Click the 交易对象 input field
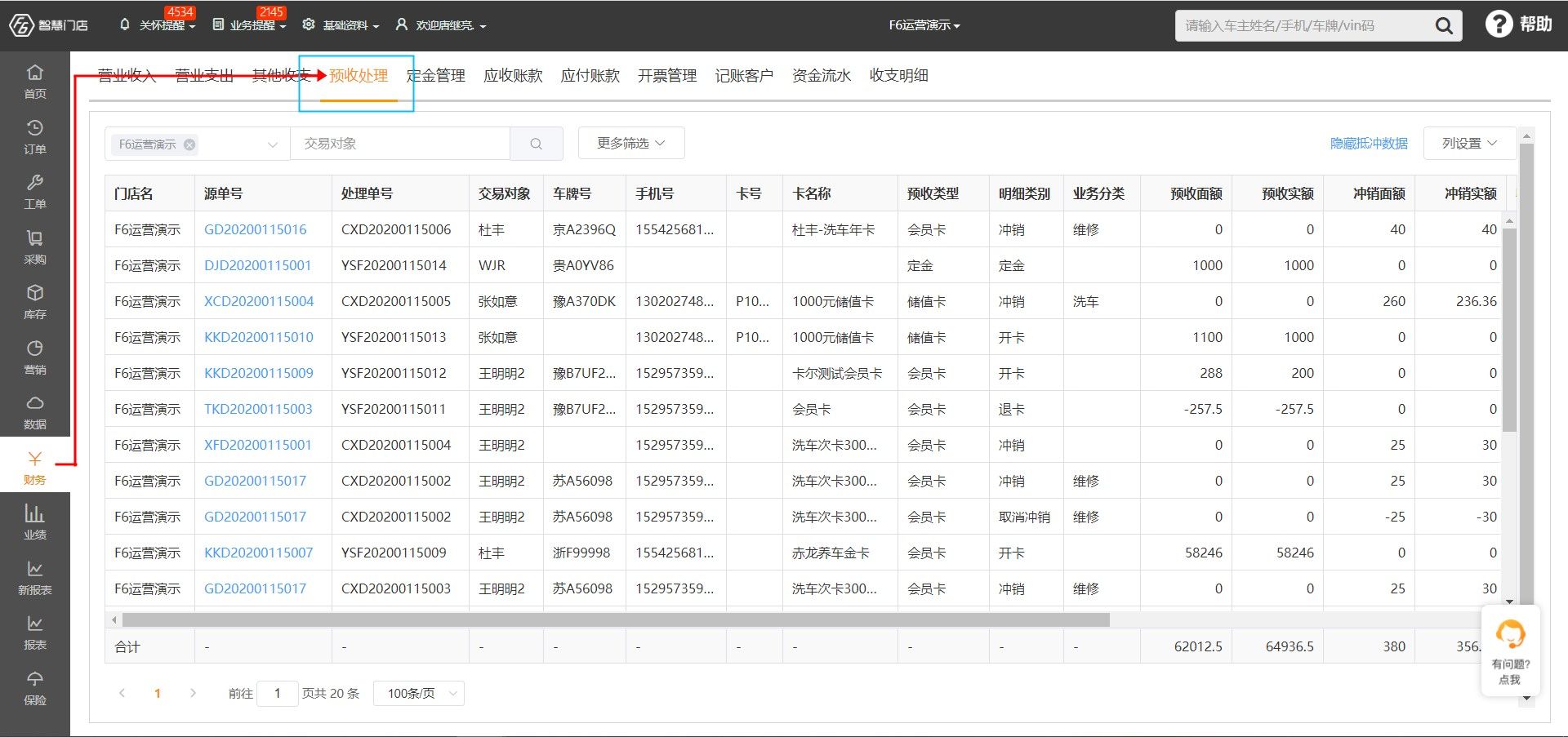The width and height of the screenshot is (1568, 737). tap(400, 144)
